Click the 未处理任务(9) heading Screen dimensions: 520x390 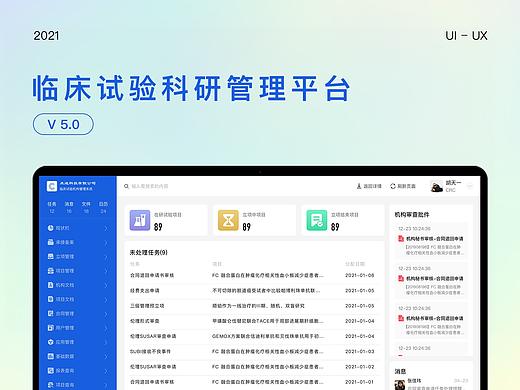coord(149,252)
